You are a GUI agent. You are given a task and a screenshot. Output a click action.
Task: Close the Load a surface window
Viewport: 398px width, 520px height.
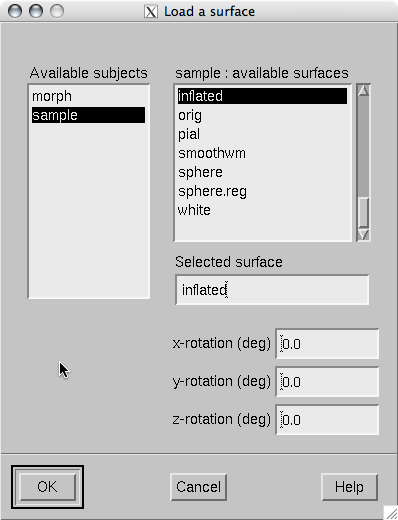[15, 11]
